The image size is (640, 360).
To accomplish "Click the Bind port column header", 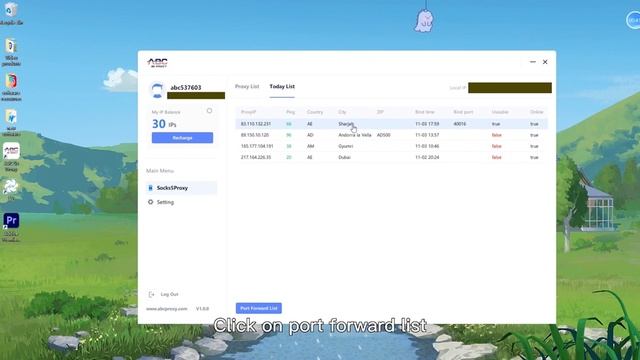I will click(x=463, y=112).
